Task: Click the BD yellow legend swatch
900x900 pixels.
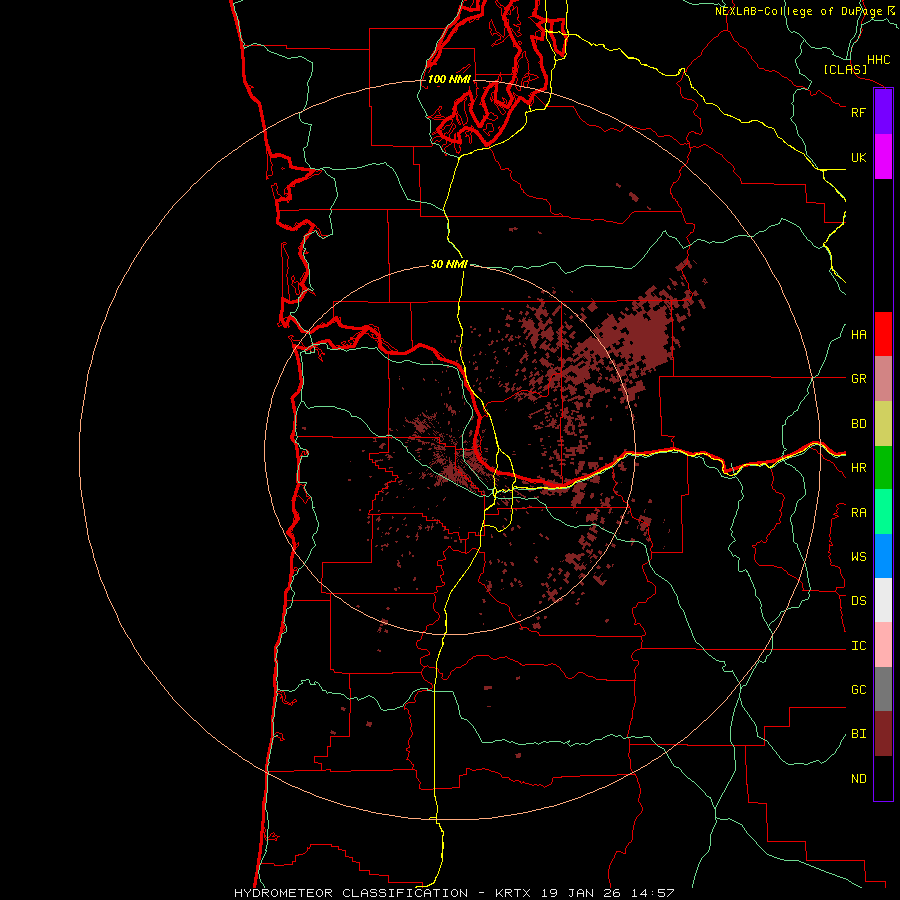Action: pyautogui.click(x=883, y=424)
